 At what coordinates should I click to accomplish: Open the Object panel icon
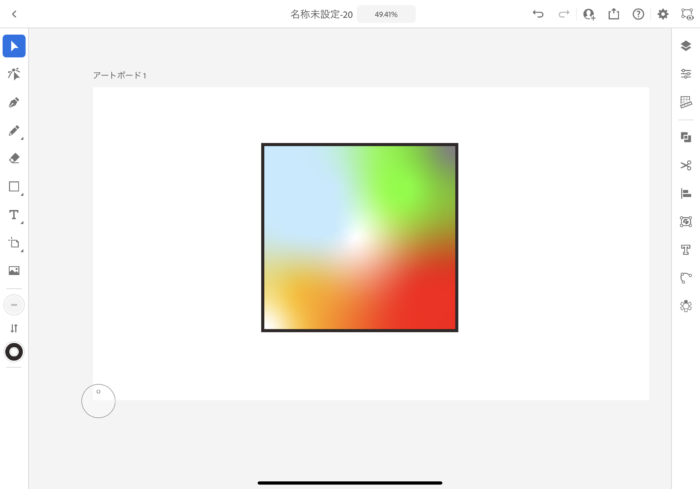[x=686, y=222]
